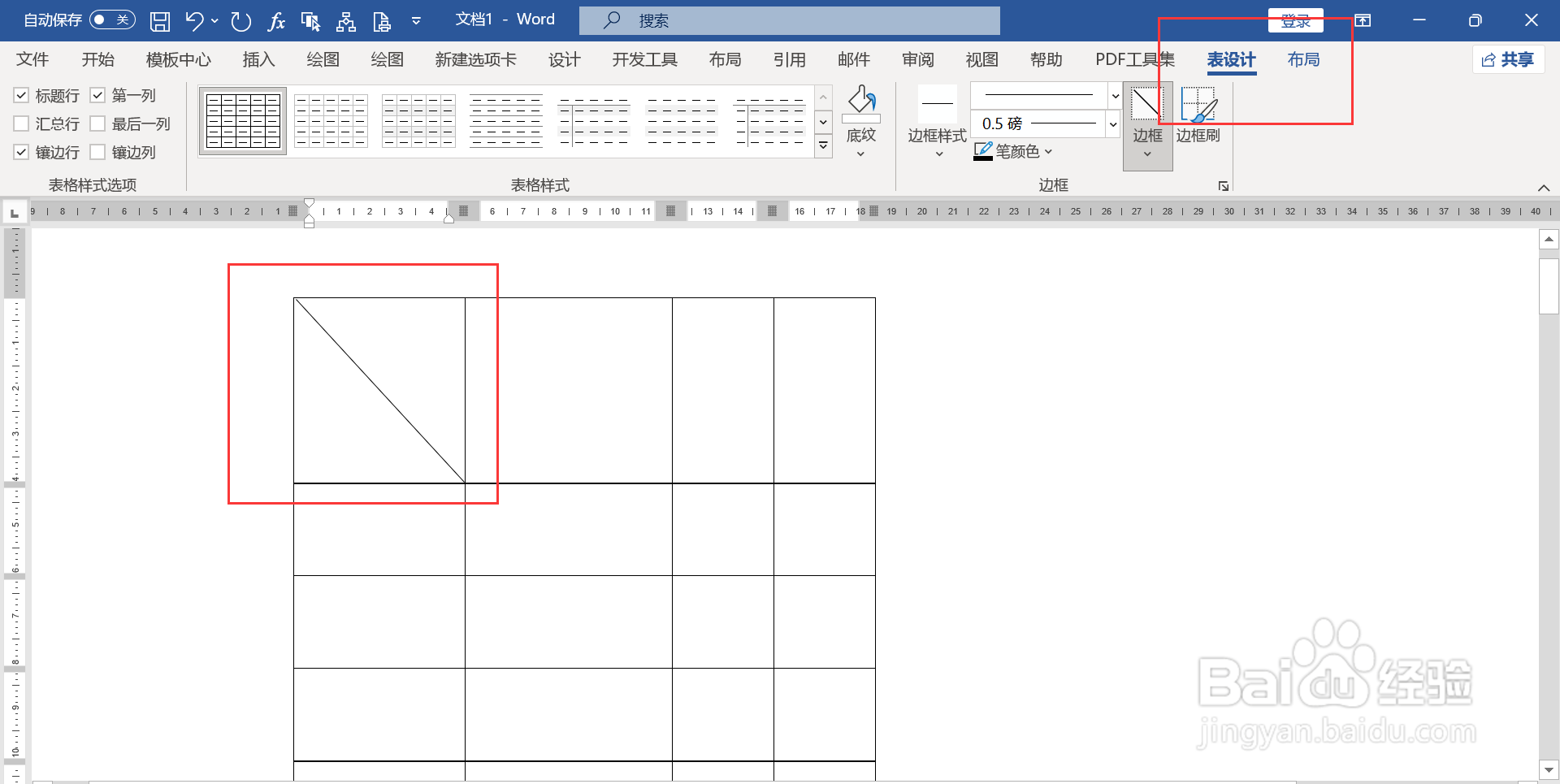The image size is (1560, 784).
Task: Click the Redo icon
Action: pos(240,21)
